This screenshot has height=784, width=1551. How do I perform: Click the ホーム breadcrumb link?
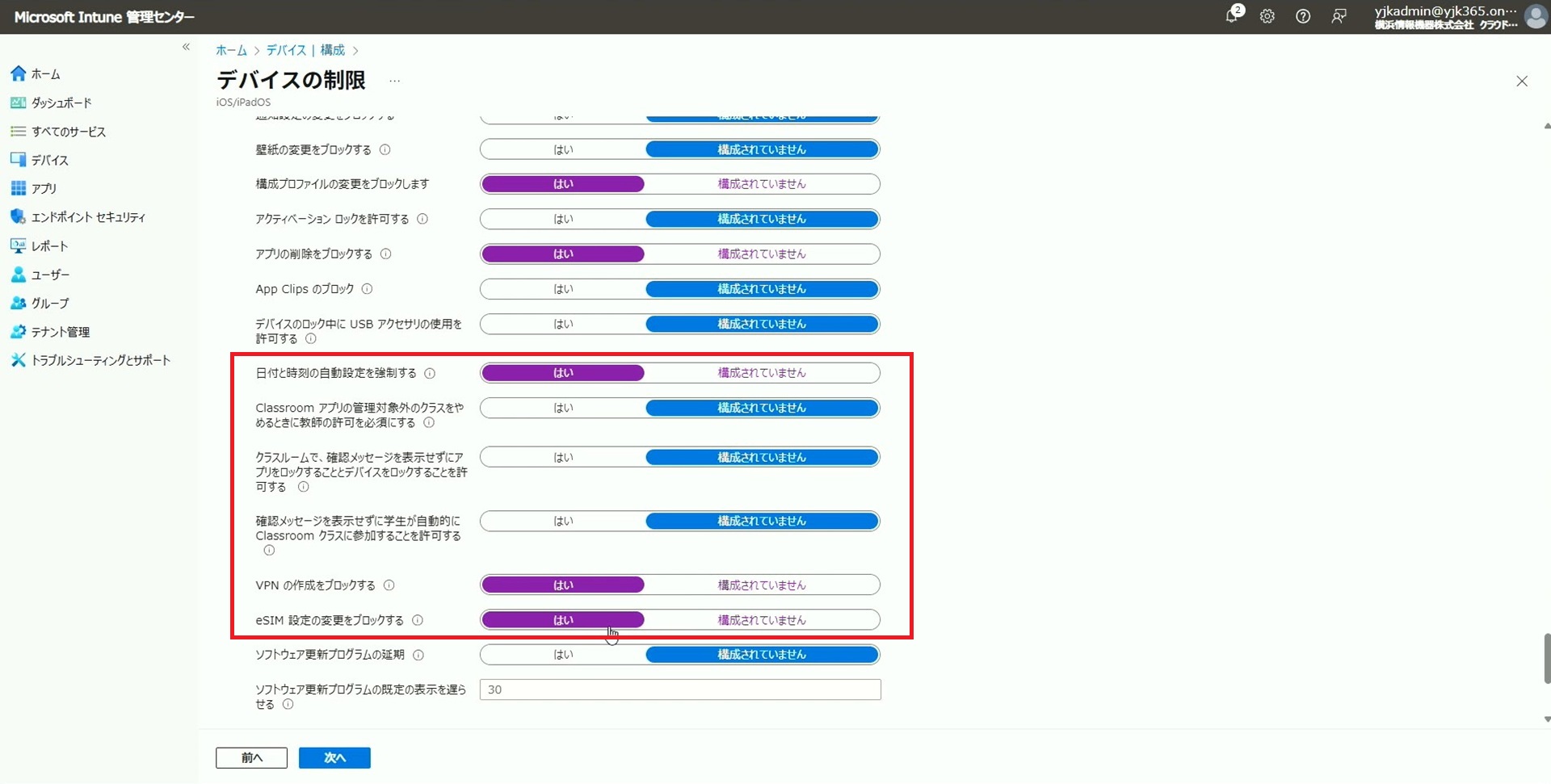pyautogui.click(x=231, y=50)
